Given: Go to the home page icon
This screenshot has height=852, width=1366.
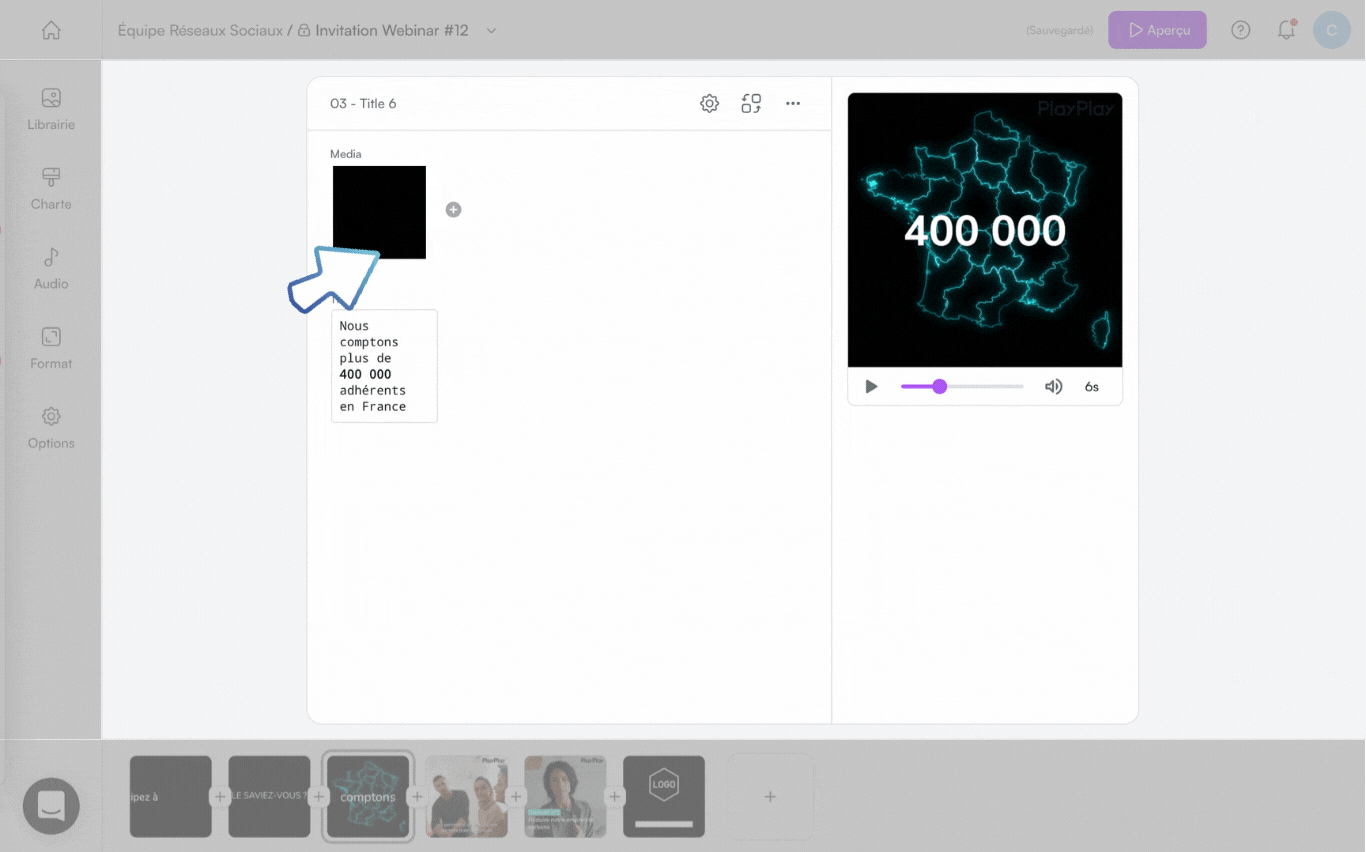Looking at the screenshot, I should 51,31.
